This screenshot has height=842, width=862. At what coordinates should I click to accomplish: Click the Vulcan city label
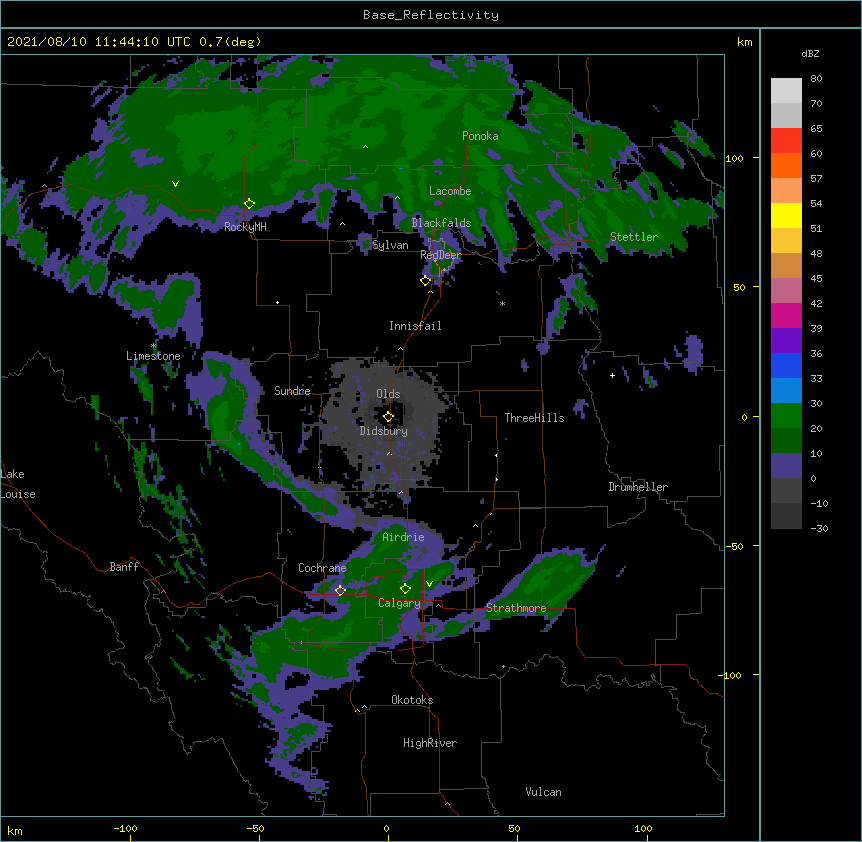point(543,792)
